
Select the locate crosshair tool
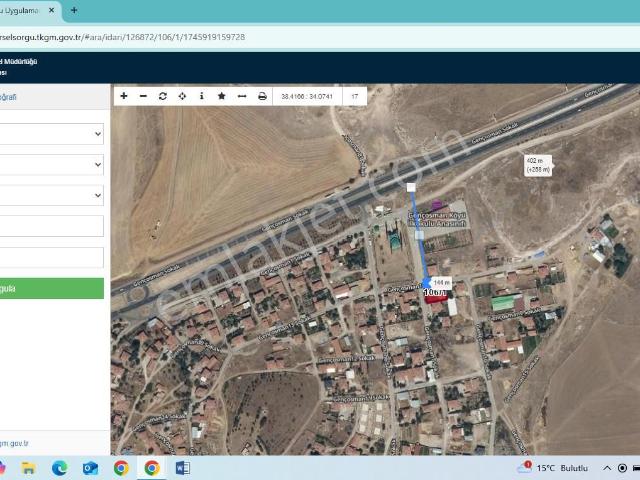[x=182, y=97]
